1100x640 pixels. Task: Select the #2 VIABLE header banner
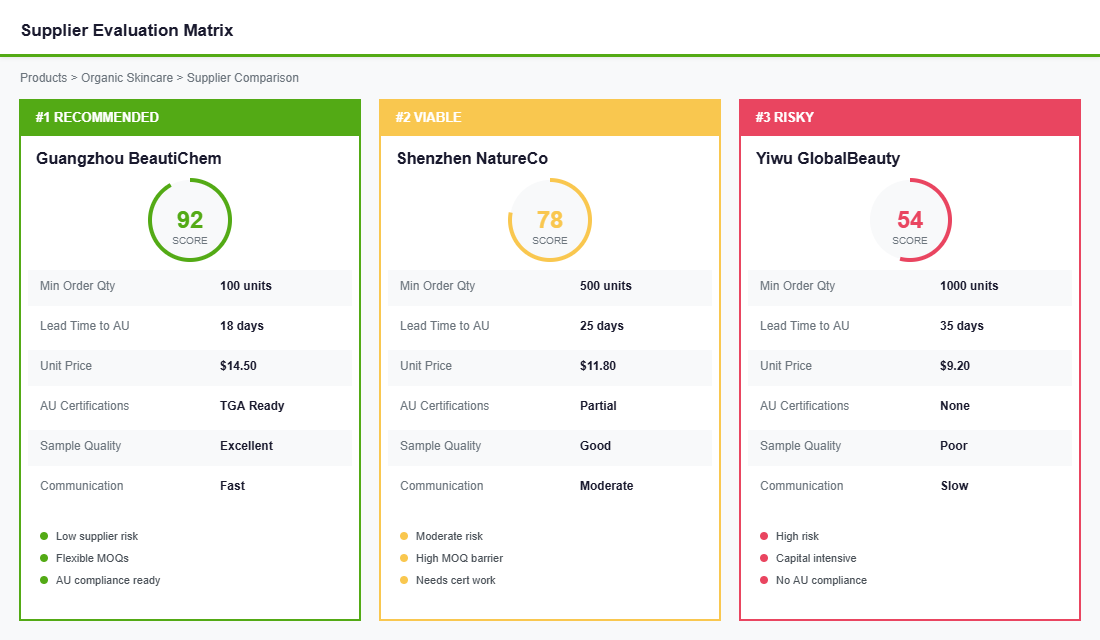tap(550, 117)
